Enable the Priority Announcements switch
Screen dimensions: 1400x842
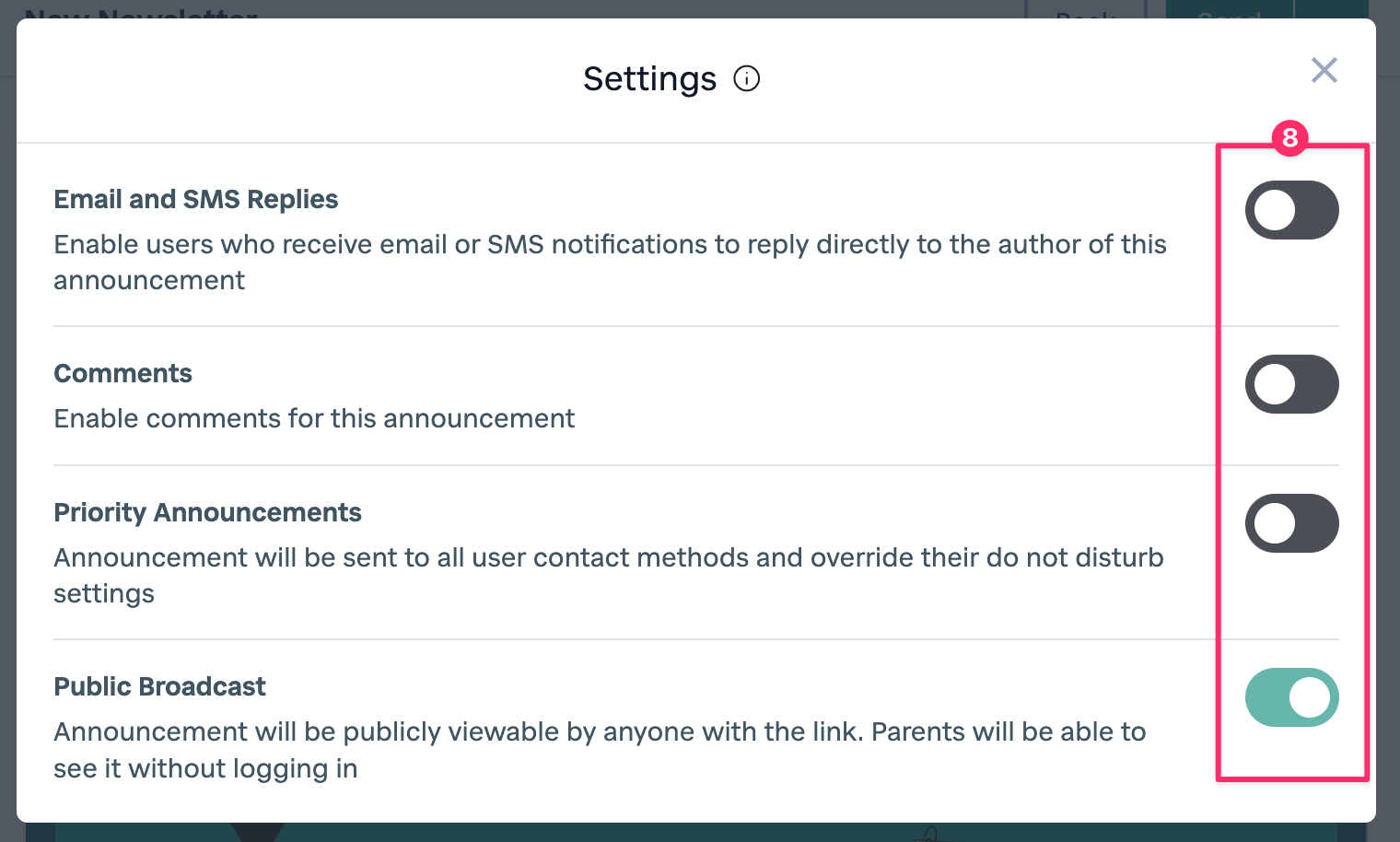1291,523
